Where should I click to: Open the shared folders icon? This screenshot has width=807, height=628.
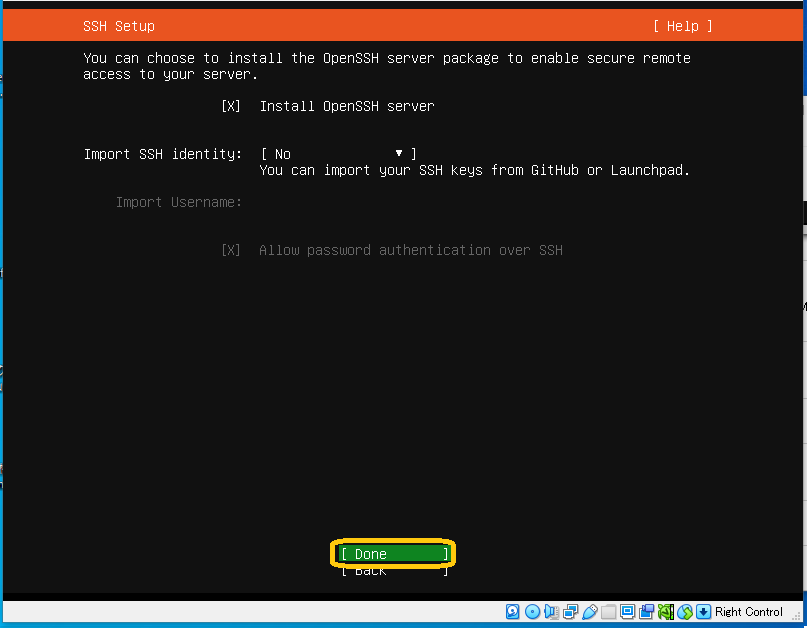tap(608, 612)
